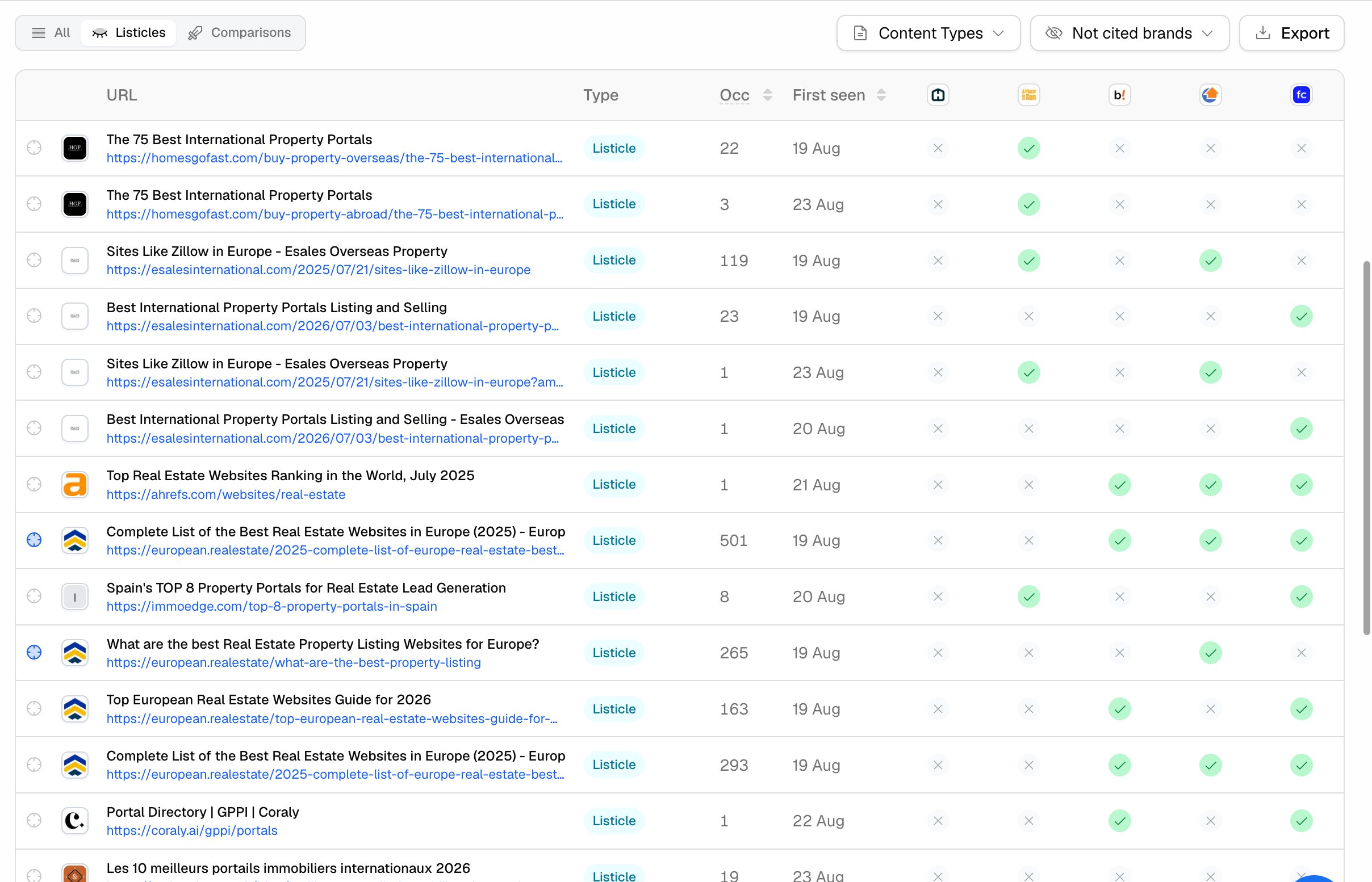
Task: Click the title 'Top Real Estate Websites Ranking in the World, July 2025'
Action: 290,476
